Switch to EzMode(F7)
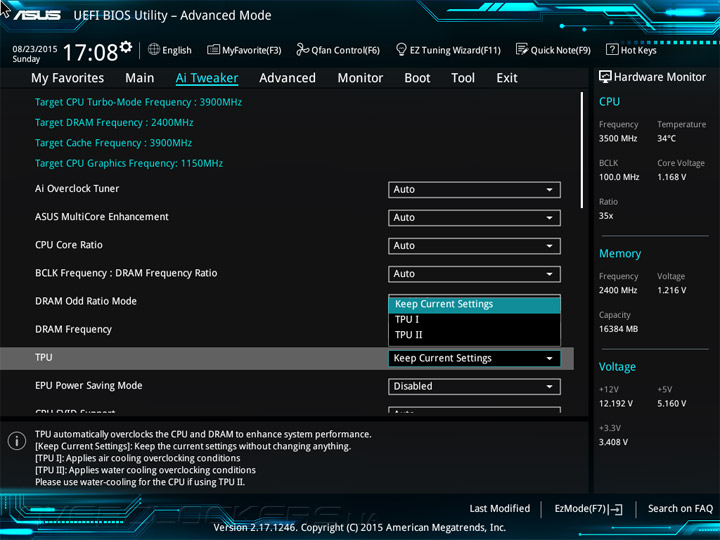Screen dimensions: 720x540 588,509
